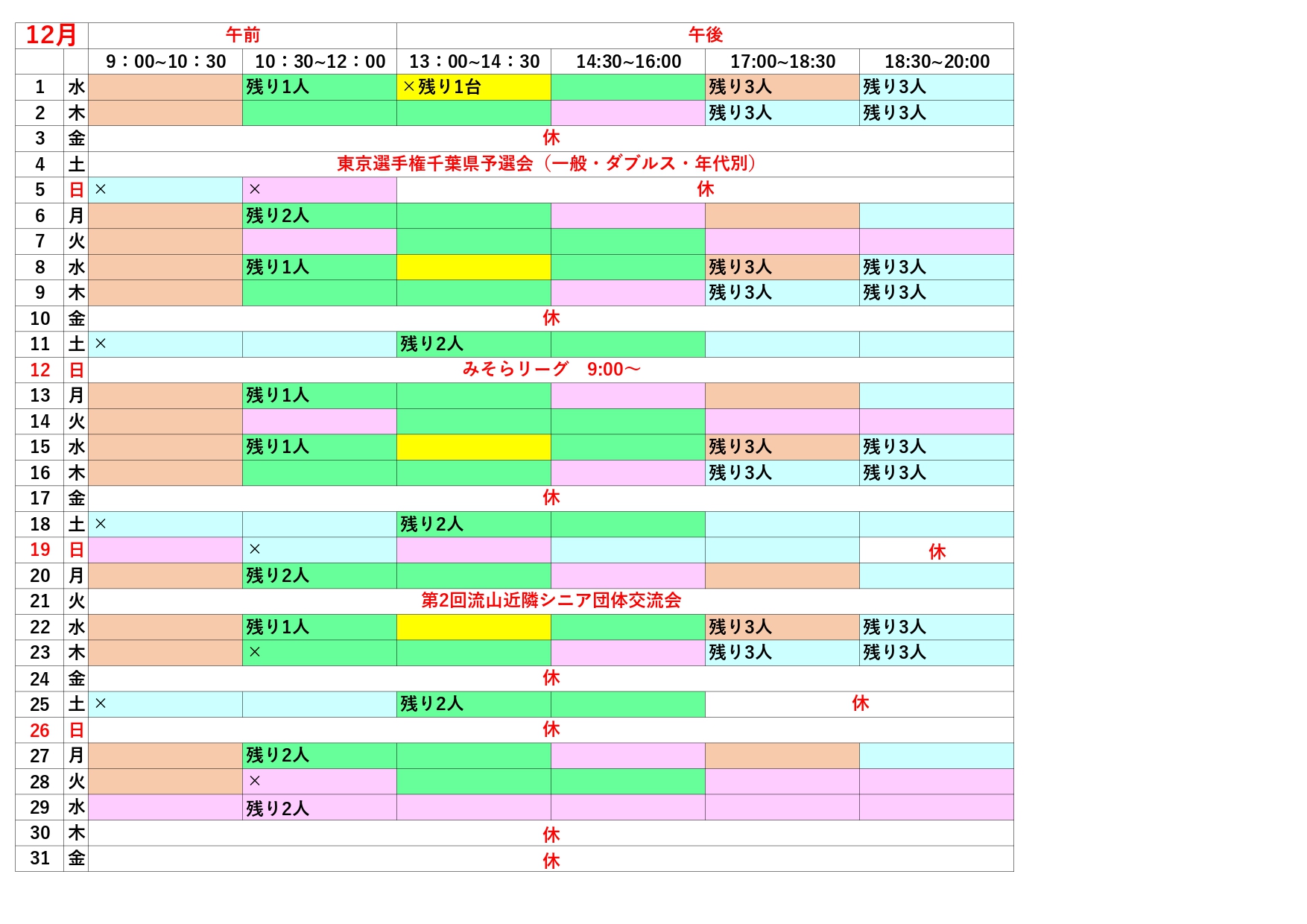
Task: Click 残り3人 at 18:30 on day 9
Action: coord(894,293)
